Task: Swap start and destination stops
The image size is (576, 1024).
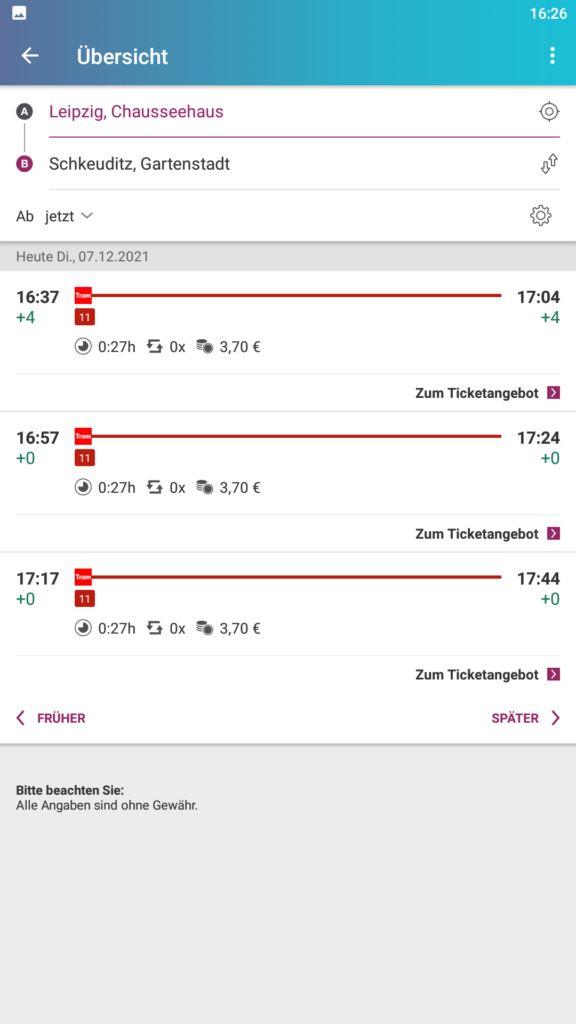Action: tap(549, 164)
